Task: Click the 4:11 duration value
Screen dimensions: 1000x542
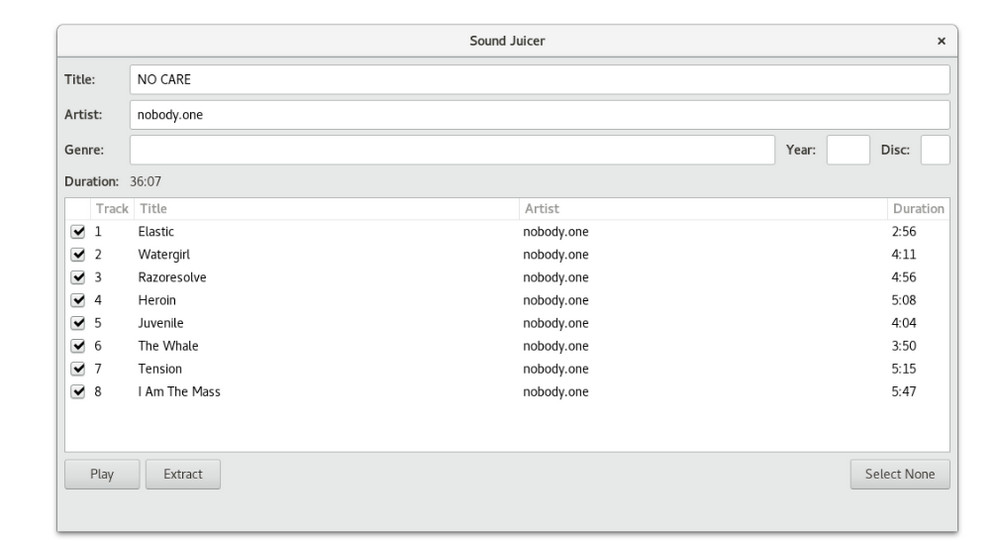Action: tap(904, 254)
